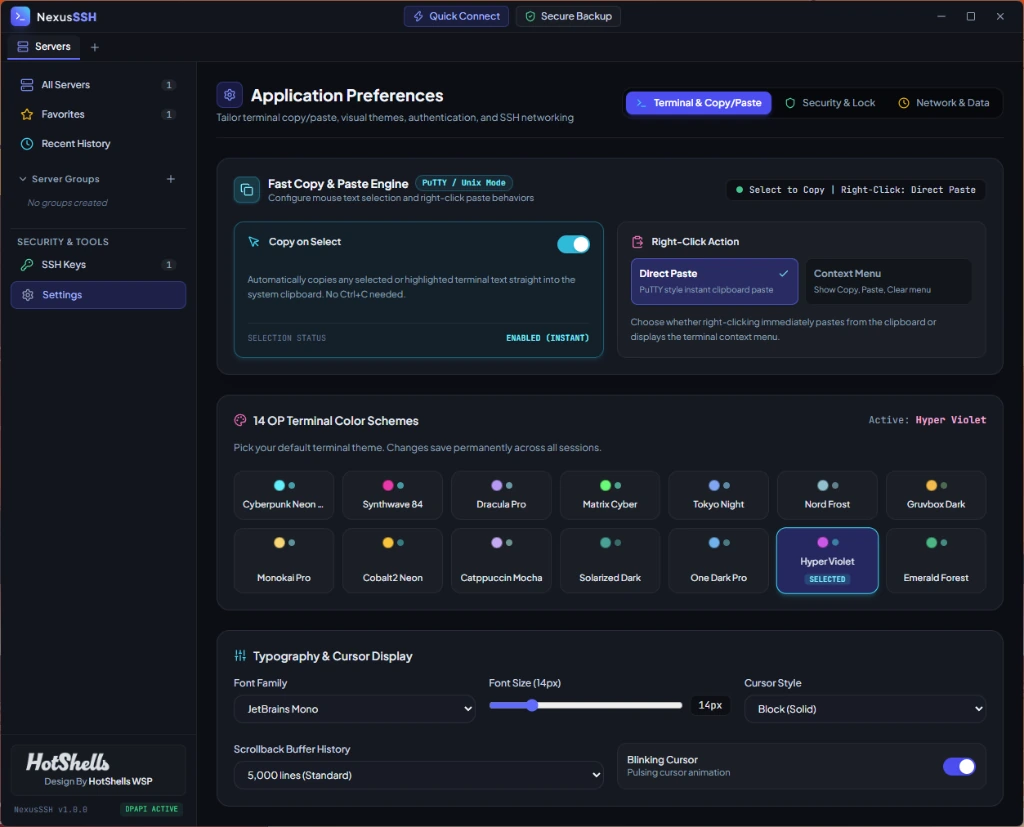Image resolution: width=1024 pixels, height=827 pixels.
Task: Select the Context Menu right-click option
Action: click(888, 282)
